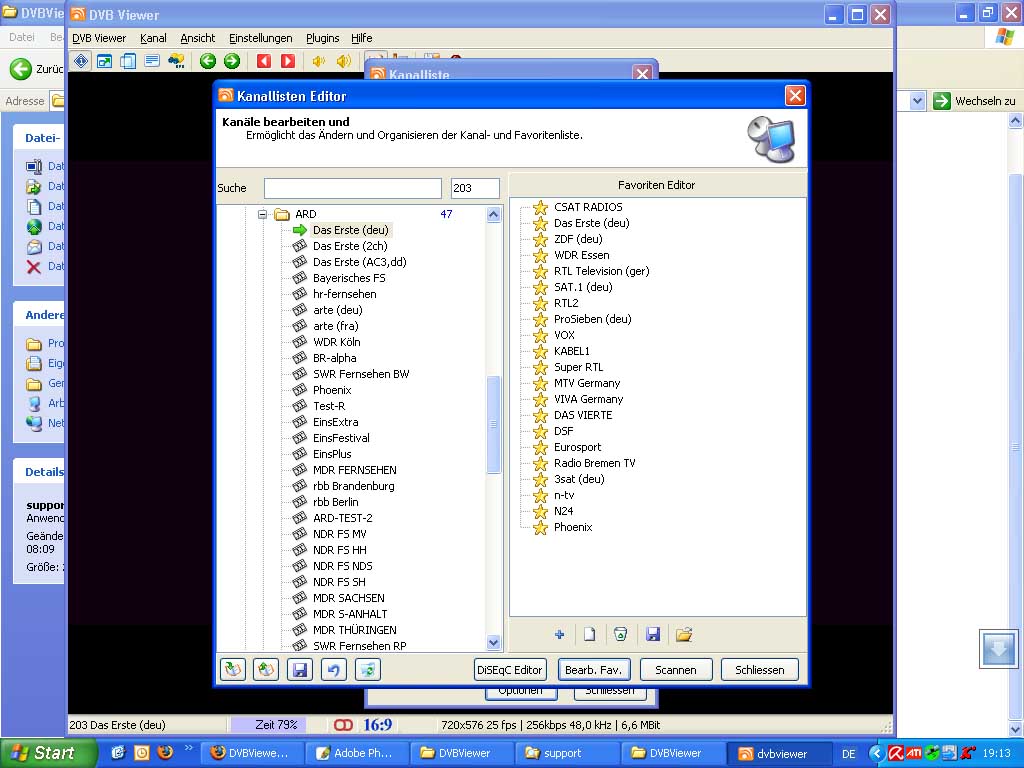
Task: Click the second speaker volume icon
Action: [344, 62]
